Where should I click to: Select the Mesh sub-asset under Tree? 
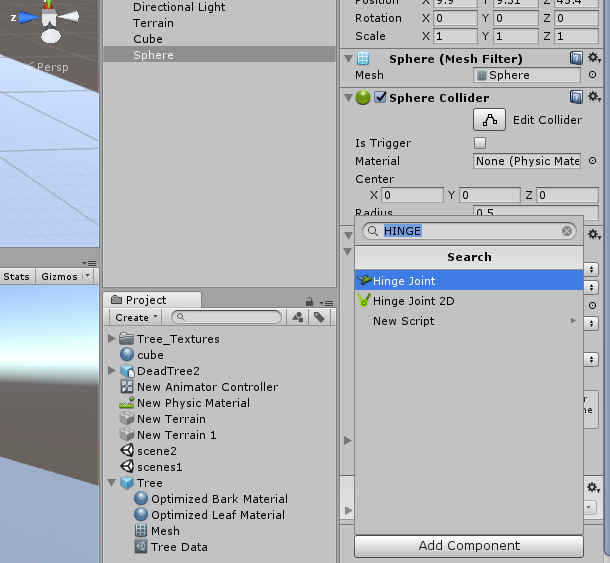pos(157,531)
